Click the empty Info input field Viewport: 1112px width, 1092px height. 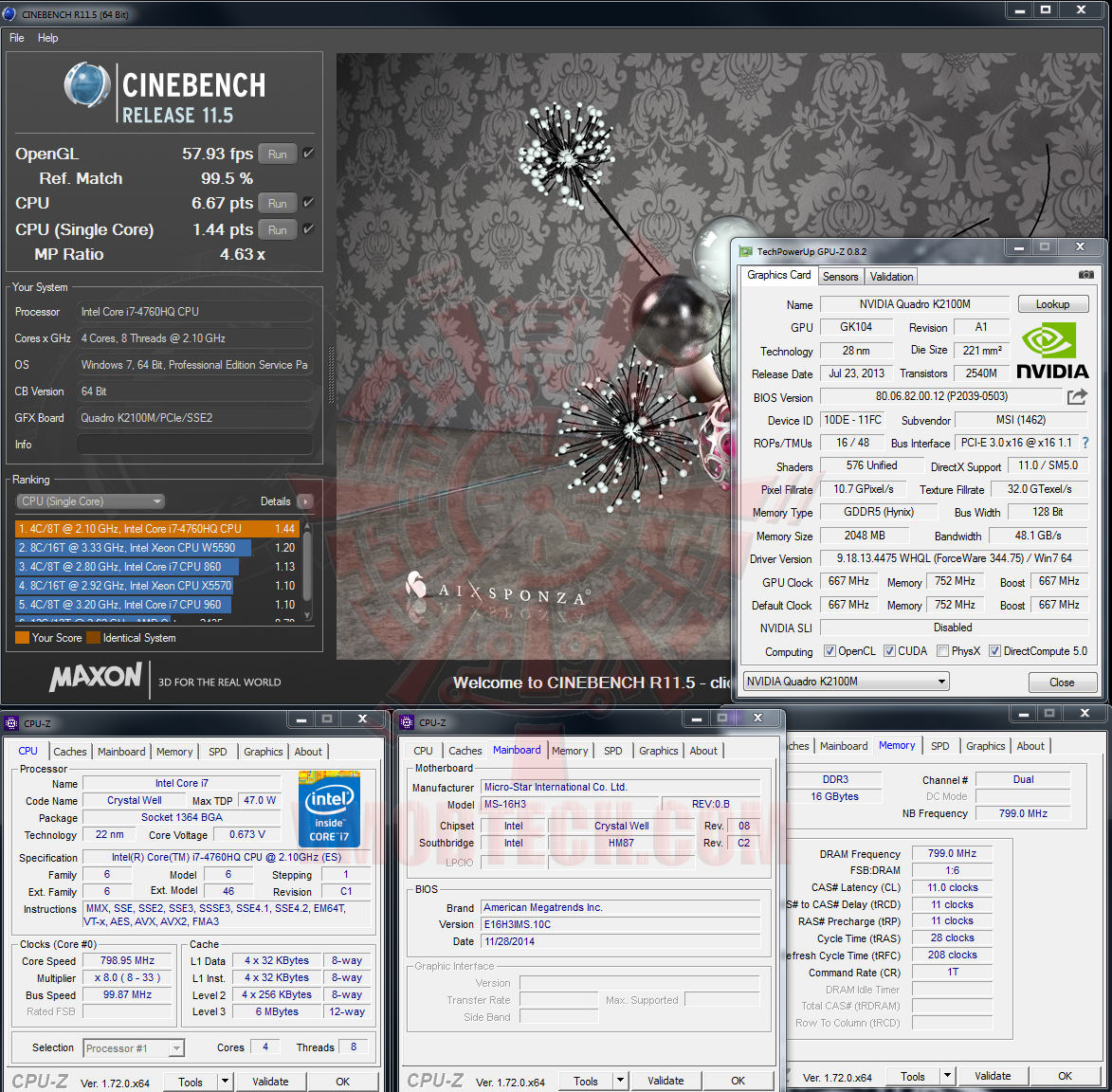pos(194,445)
